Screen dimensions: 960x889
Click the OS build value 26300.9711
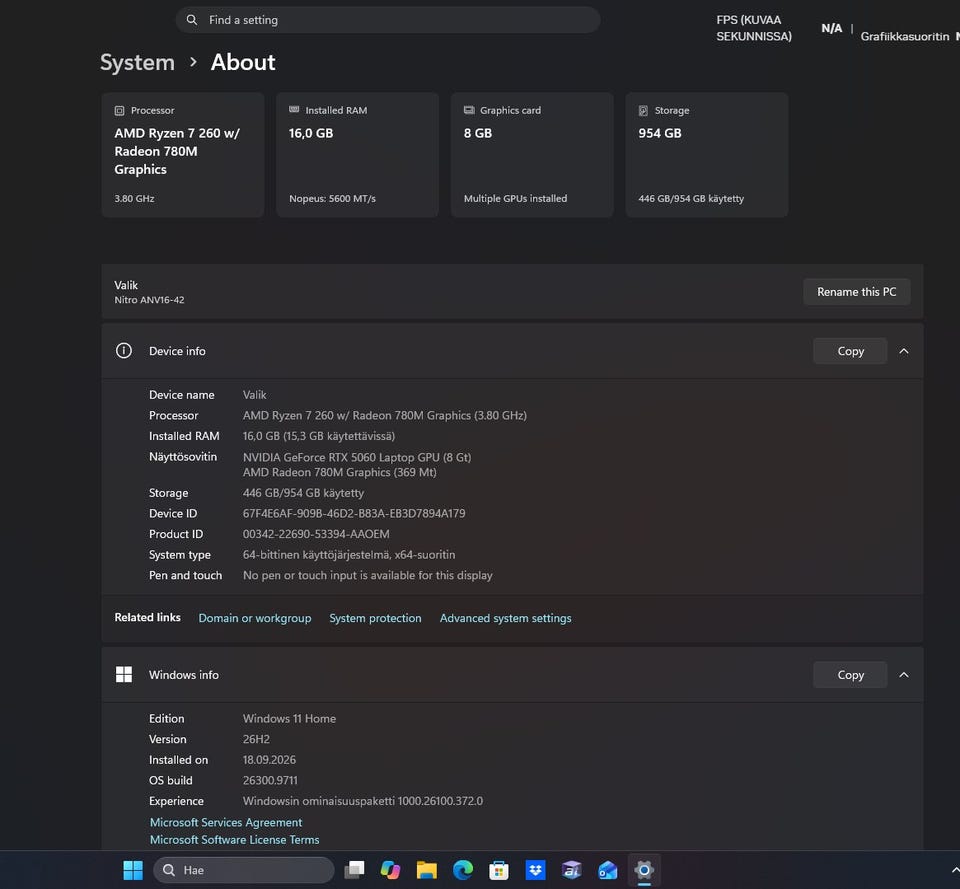[x=270, y=781]
